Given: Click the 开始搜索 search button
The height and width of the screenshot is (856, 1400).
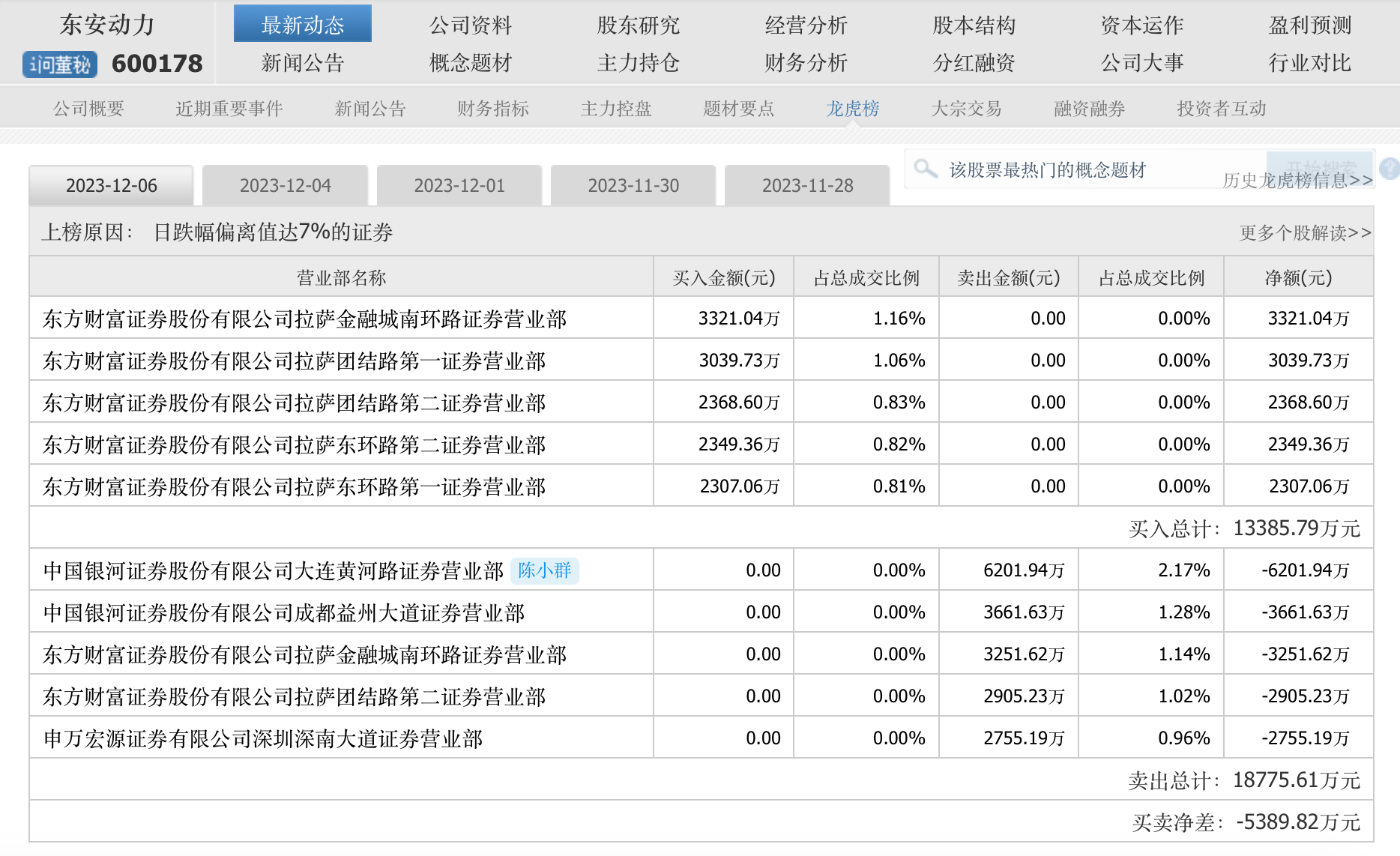Looking at the screenshot, I should click(1319, 160).
